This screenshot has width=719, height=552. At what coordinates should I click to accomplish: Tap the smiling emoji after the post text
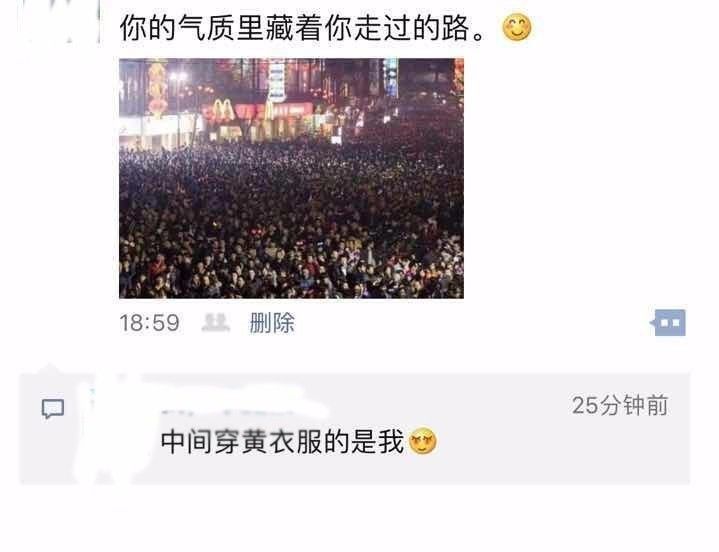coord(517,28)
